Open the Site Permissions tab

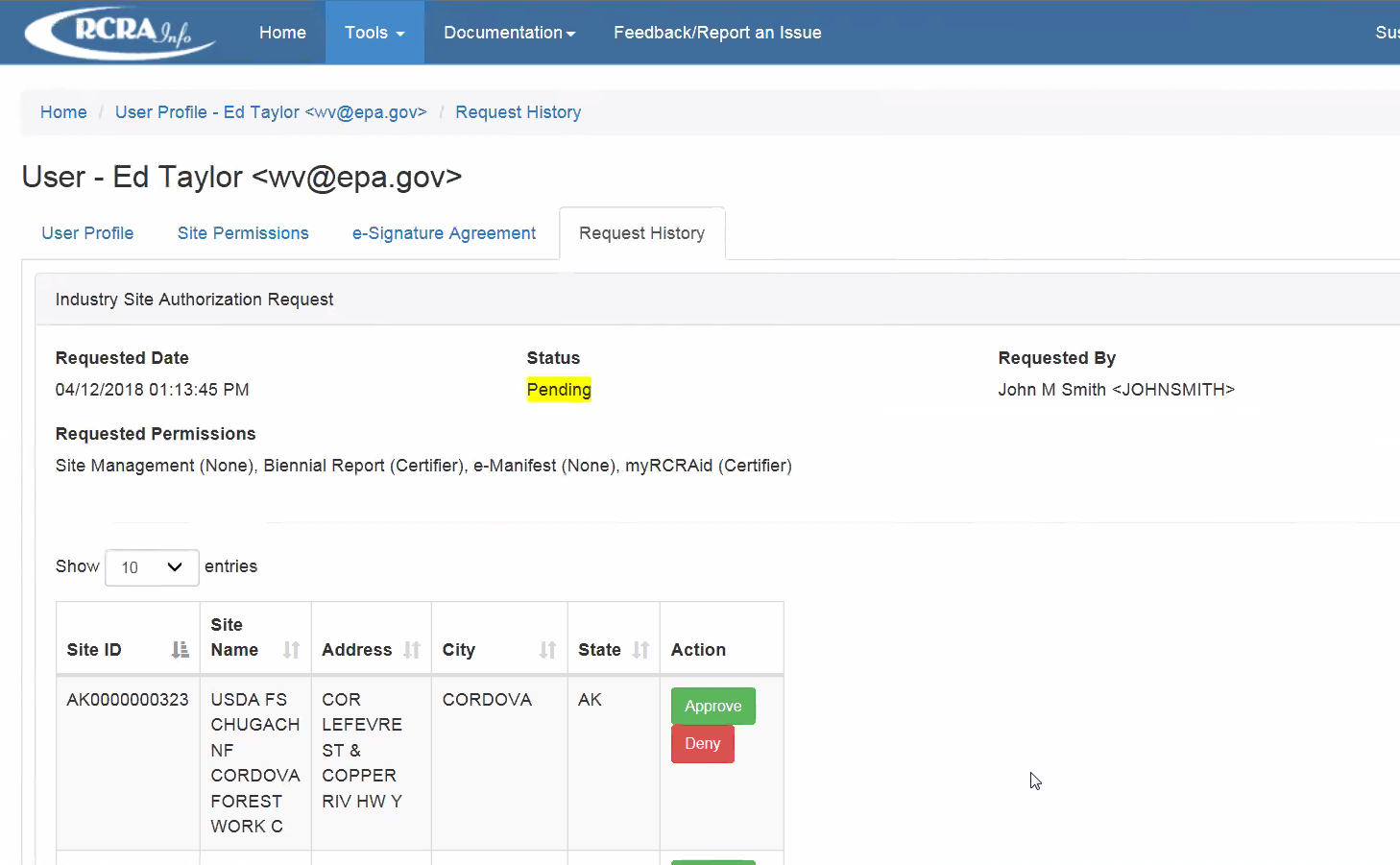click(x=243, y=233)
